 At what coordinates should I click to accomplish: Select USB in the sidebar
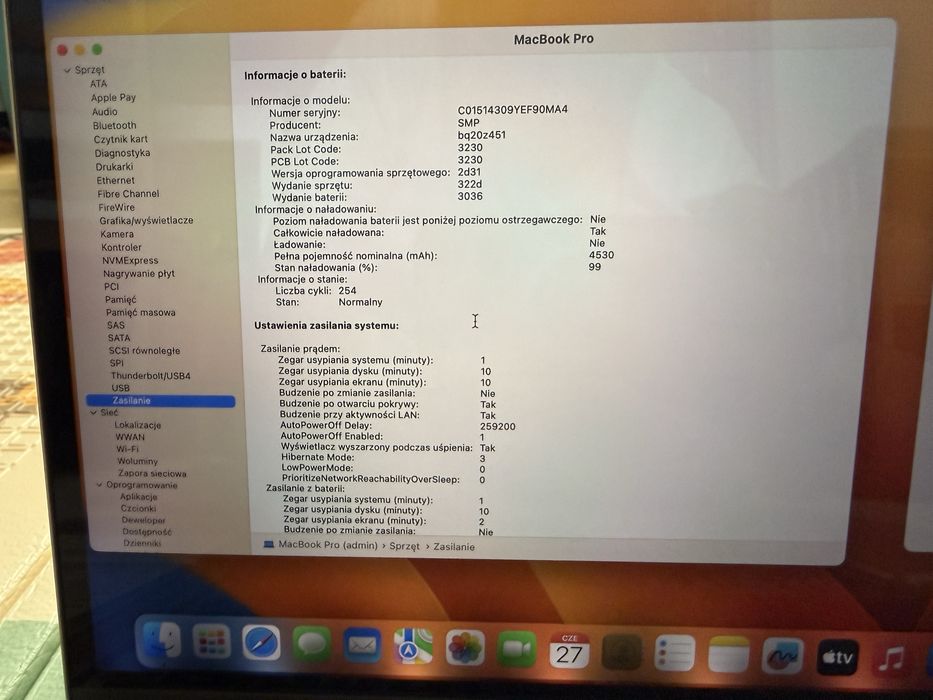pyautogui.click(x=120, y=388)
